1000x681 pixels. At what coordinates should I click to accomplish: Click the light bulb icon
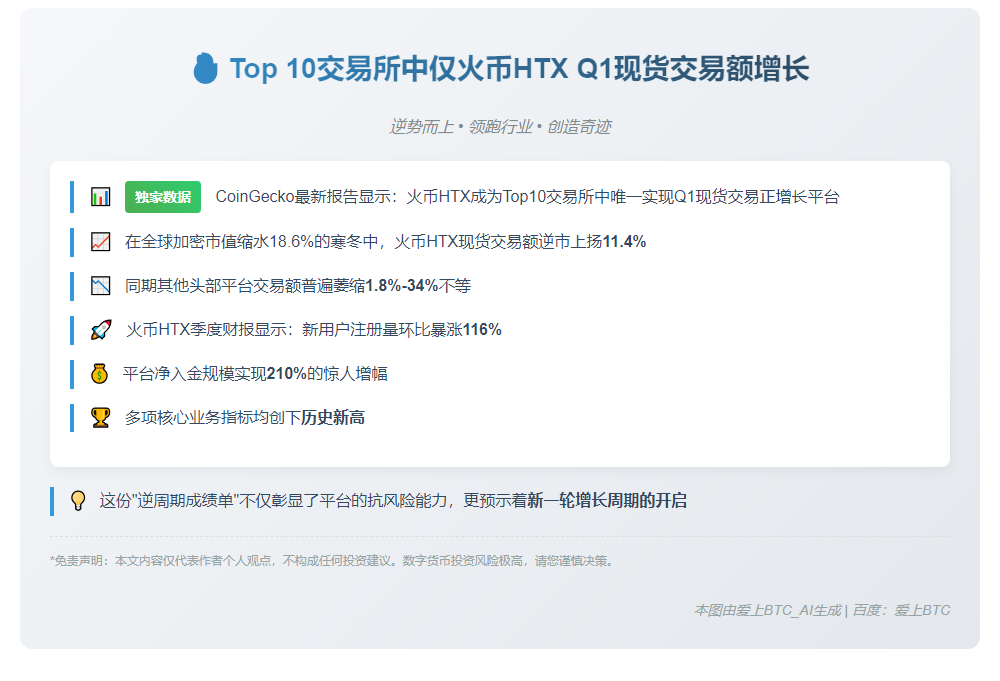[78, 501]
